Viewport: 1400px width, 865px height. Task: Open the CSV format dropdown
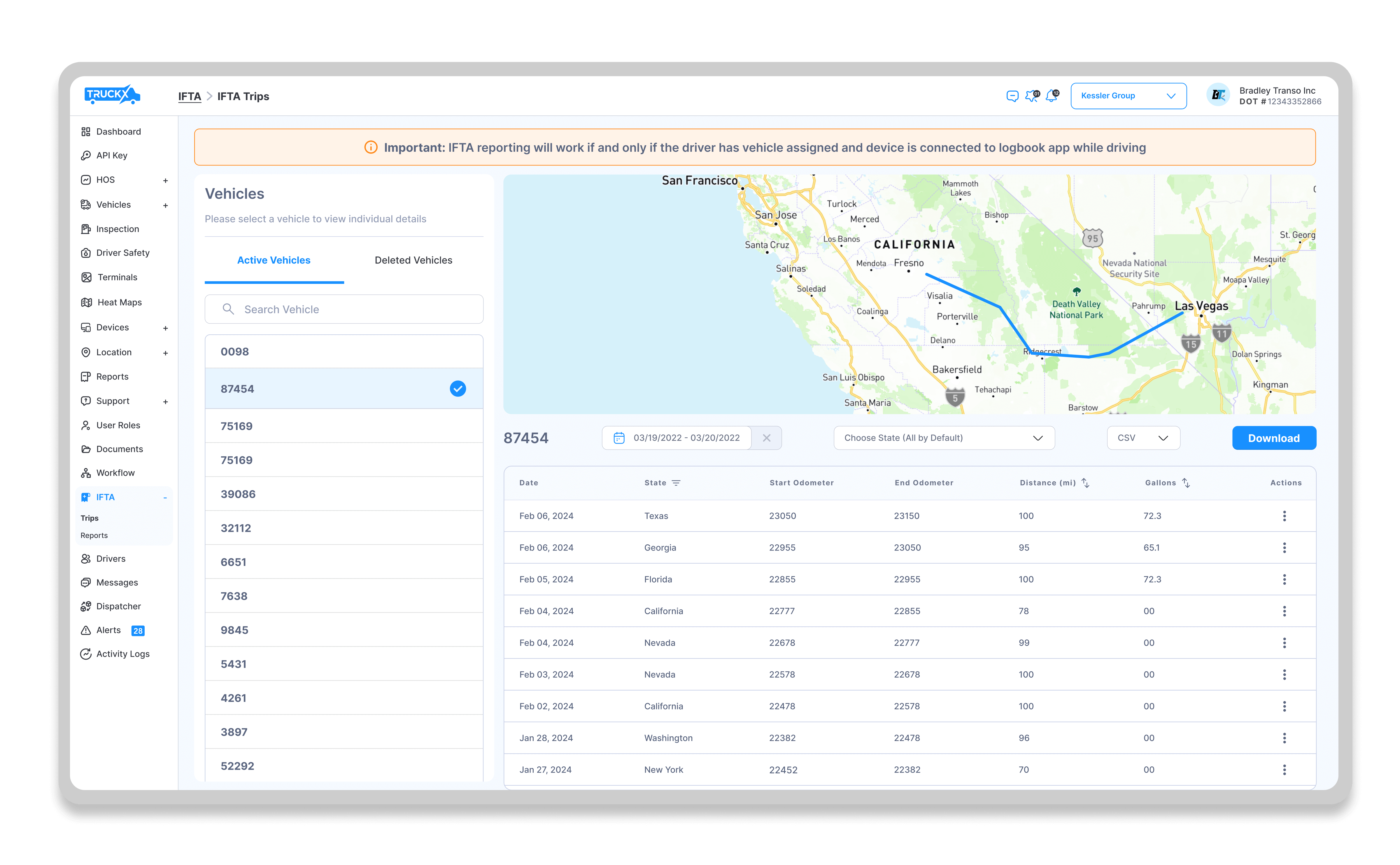pyautogui.click(x=1143, y=438)
